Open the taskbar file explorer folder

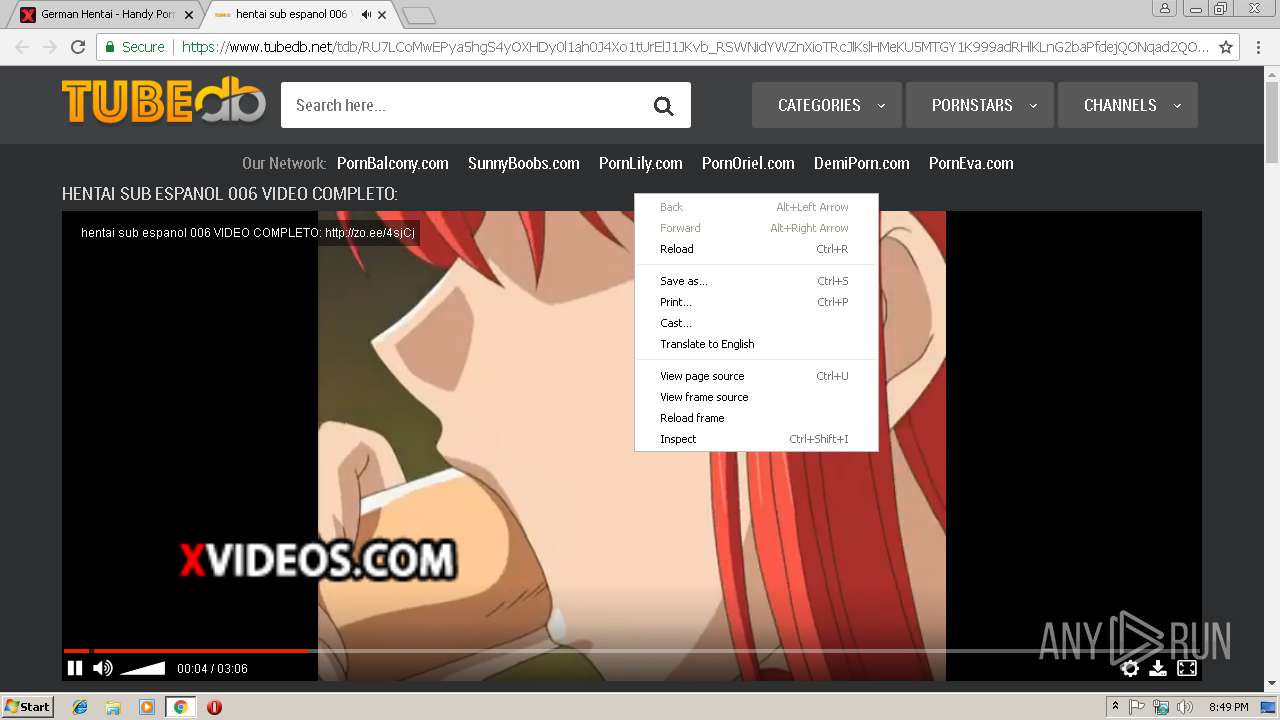tap(113, 707)
